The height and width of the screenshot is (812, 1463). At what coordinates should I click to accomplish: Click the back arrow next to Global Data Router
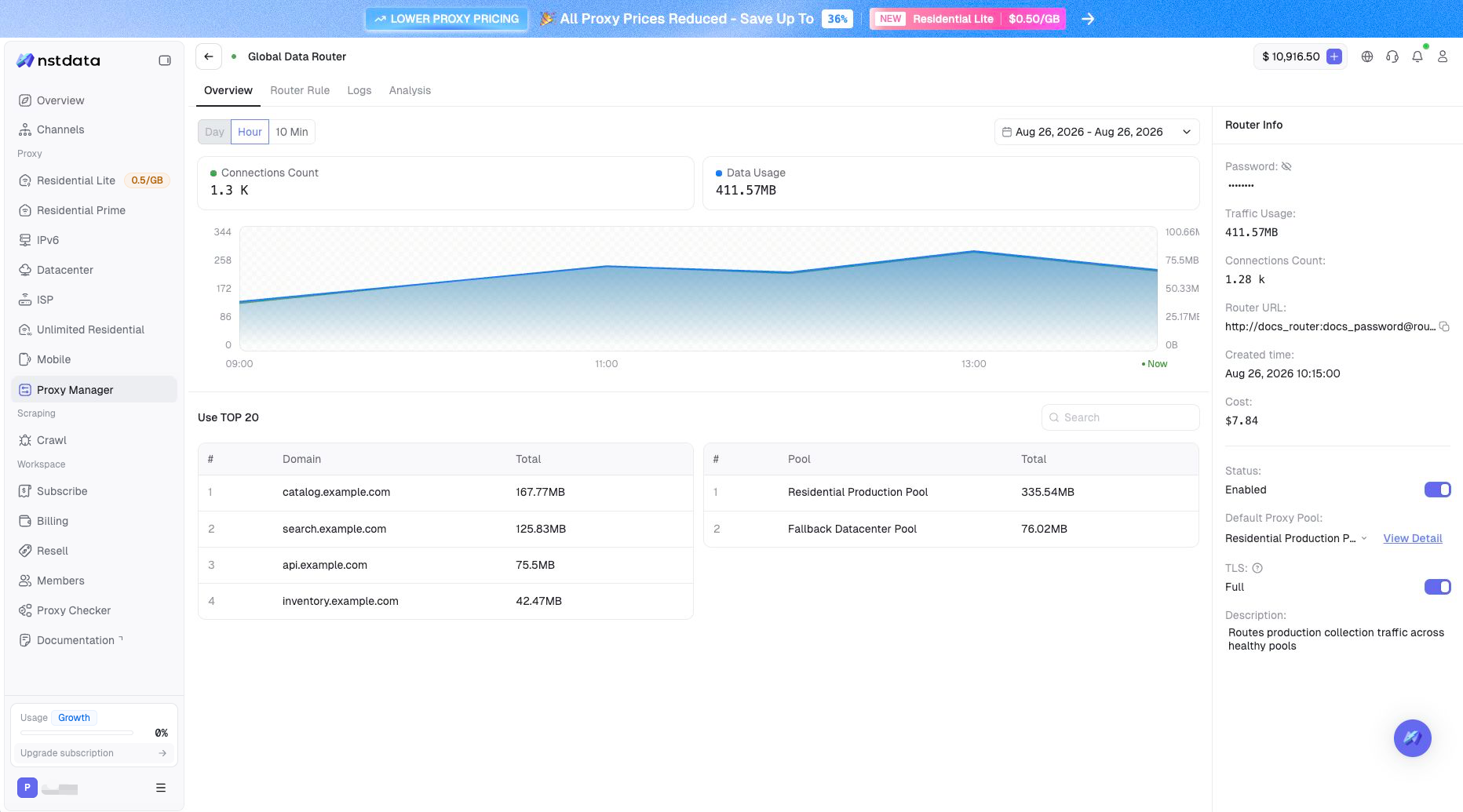click(208, 56)
